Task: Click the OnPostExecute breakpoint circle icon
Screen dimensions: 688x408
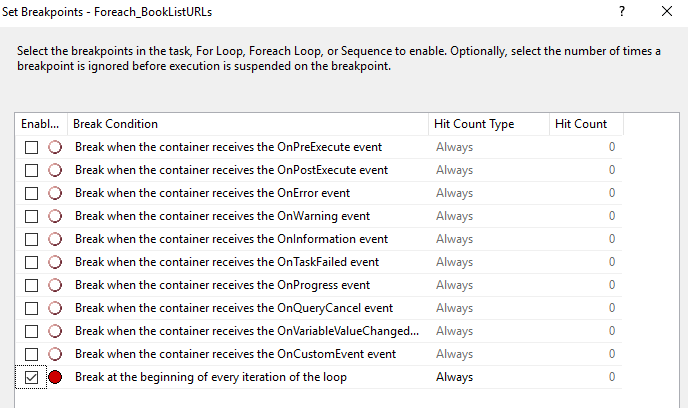Action: 55,170
